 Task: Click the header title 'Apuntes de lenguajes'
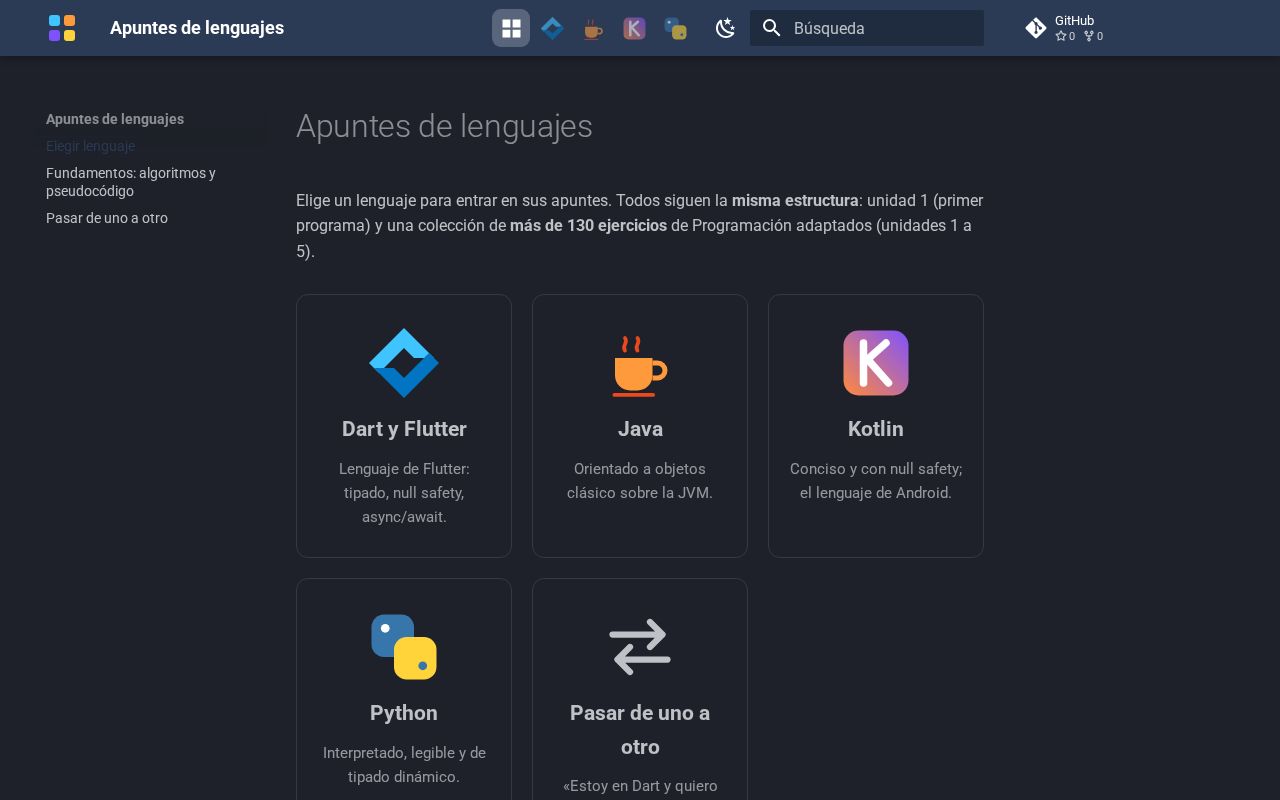(197, 28)
